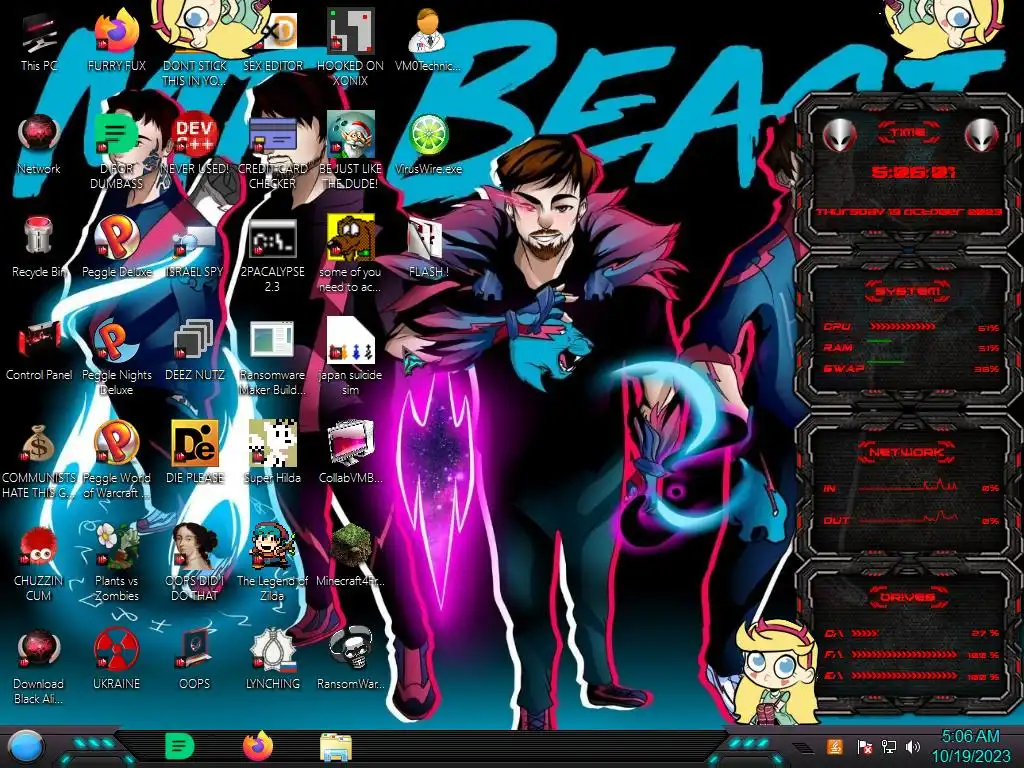Click the RAM usage bar in SYSTEM widget
The width and height of the screenshot is (1024, 768).
[880, 342]
